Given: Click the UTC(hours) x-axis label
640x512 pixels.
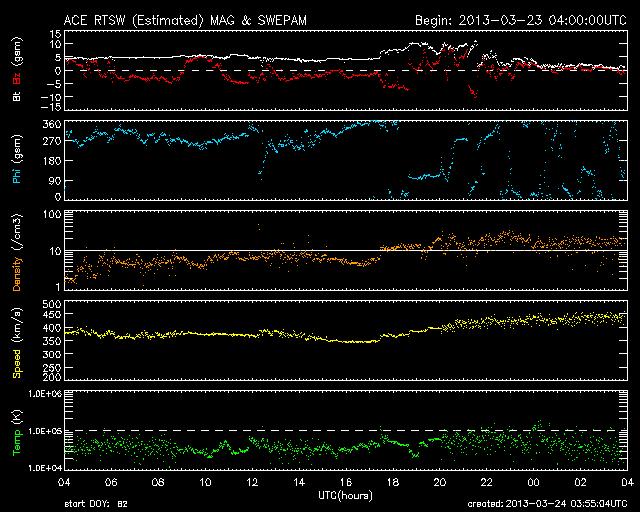Looking at the screenshot, I should (x=342, y=495).
